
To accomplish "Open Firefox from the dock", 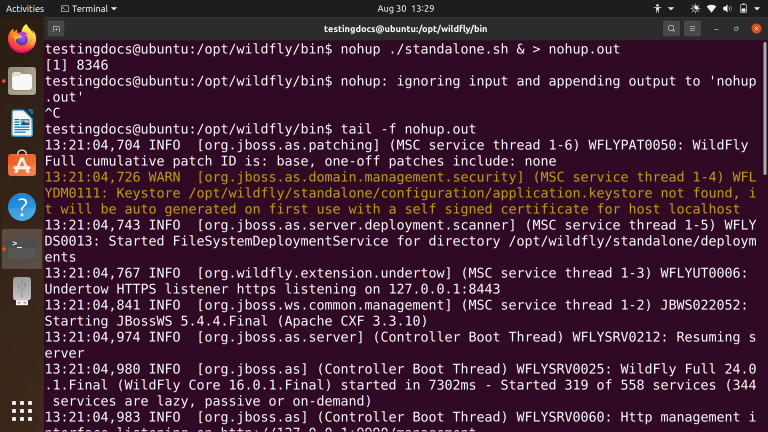I will (21, 39).
